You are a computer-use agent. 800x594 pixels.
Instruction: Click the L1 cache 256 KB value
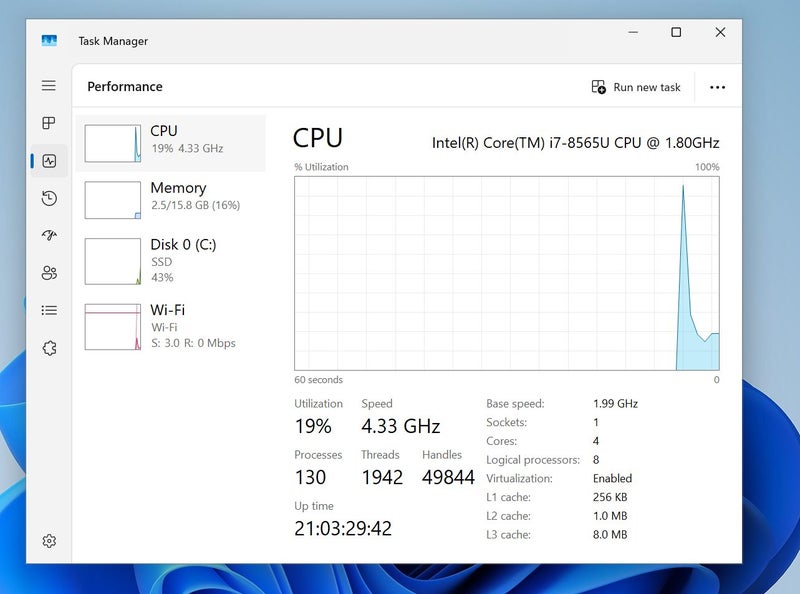(610, 497)
